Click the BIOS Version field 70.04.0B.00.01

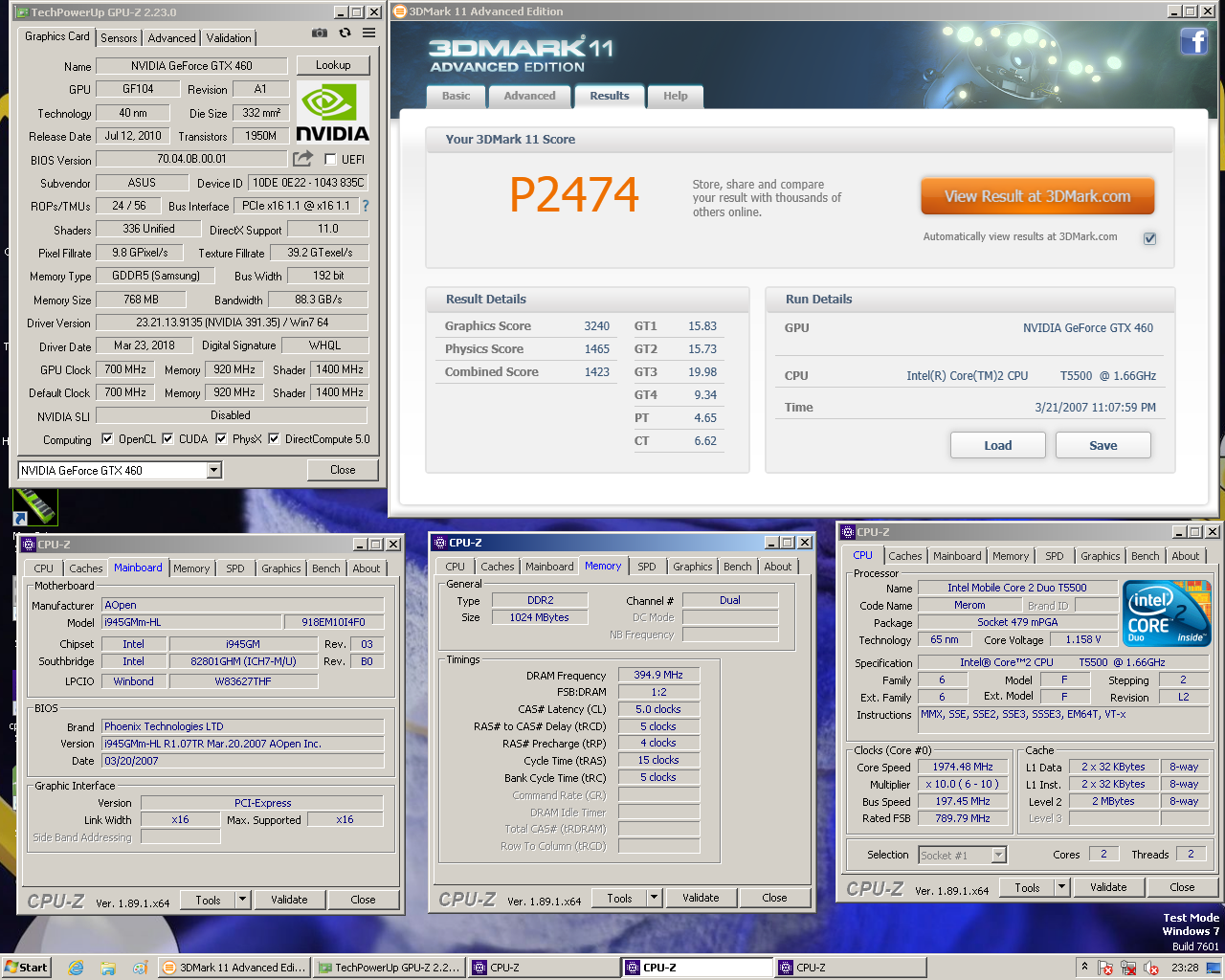click(191, 159)
